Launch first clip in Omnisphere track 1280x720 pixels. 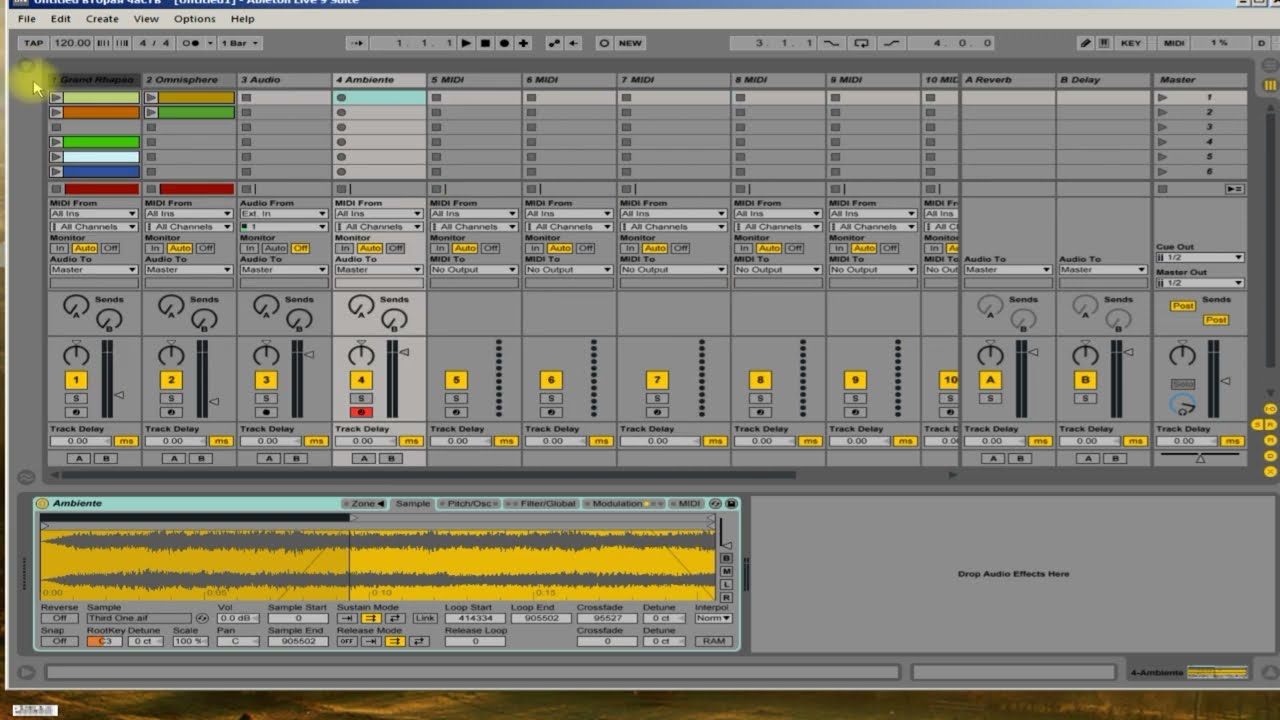point(151,98)
